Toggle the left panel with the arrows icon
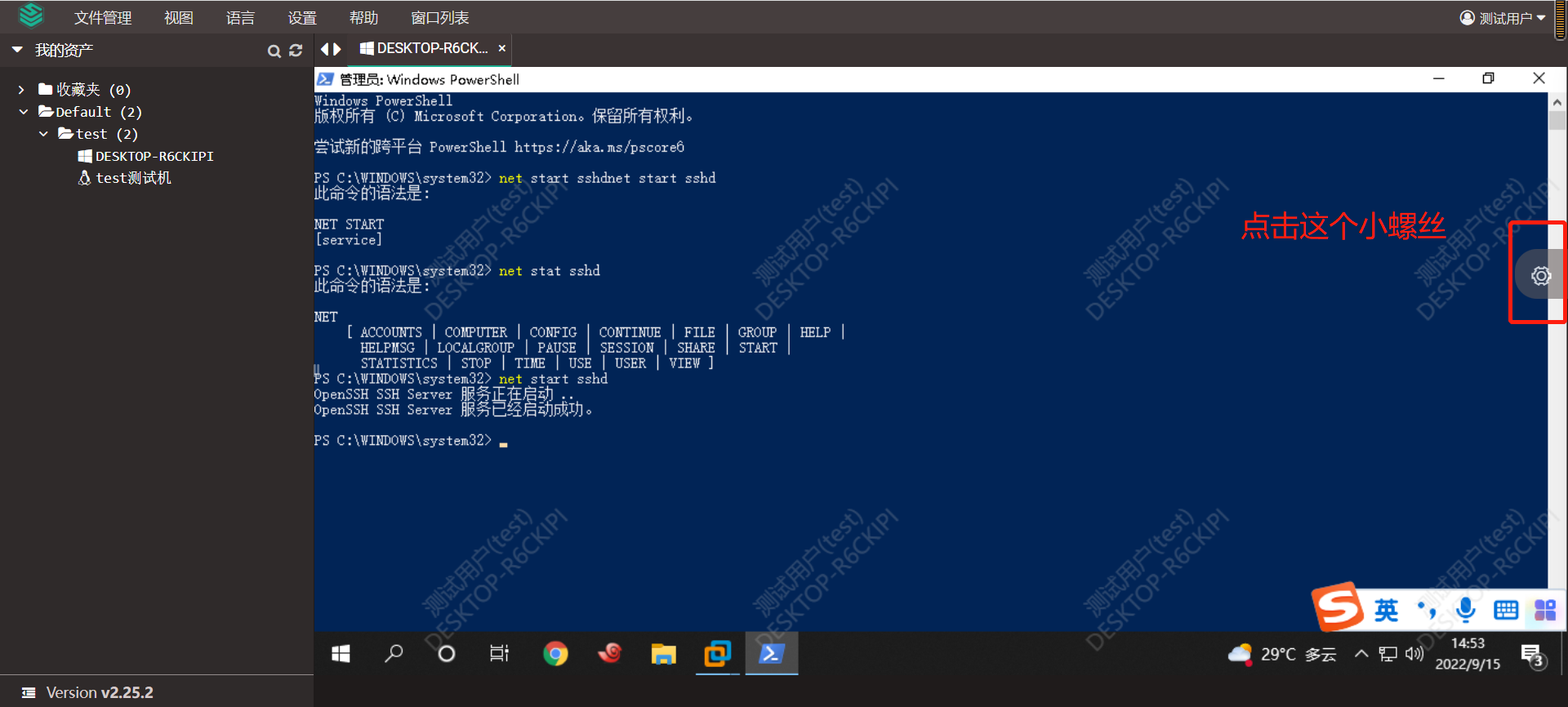 click(x=331, y=49)
